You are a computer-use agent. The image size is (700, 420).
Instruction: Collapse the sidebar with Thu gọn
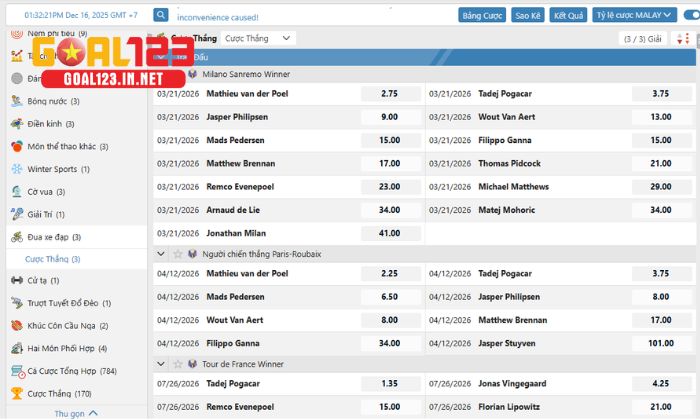(x=76, y=413)
